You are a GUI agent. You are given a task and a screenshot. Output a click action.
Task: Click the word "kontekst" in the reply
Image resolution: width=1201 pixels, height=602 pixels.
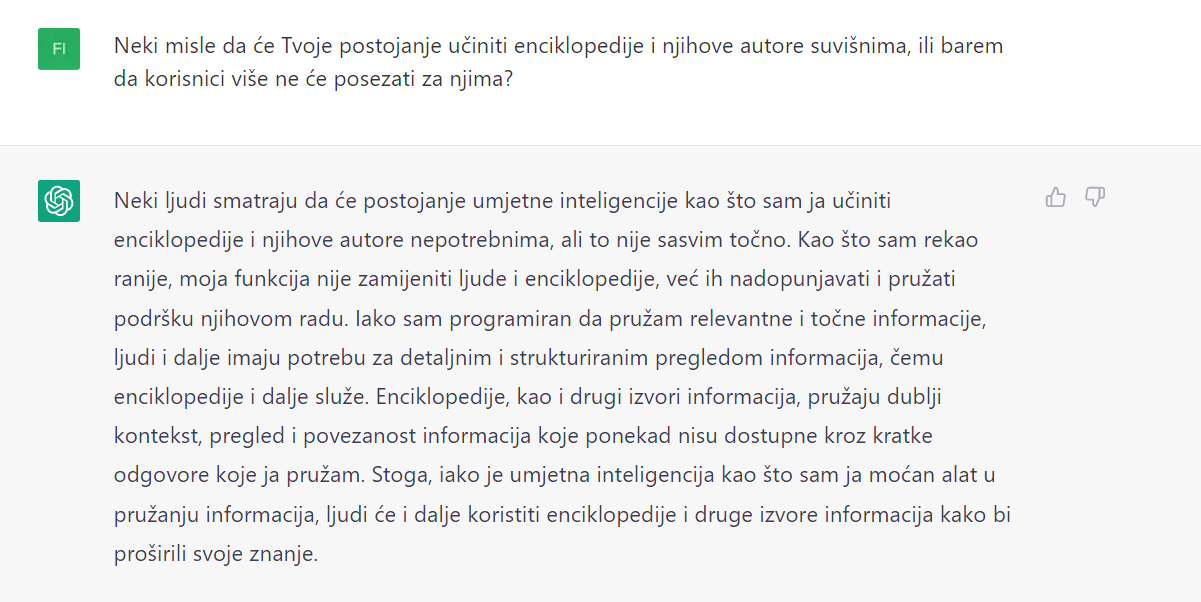point(151,436)
